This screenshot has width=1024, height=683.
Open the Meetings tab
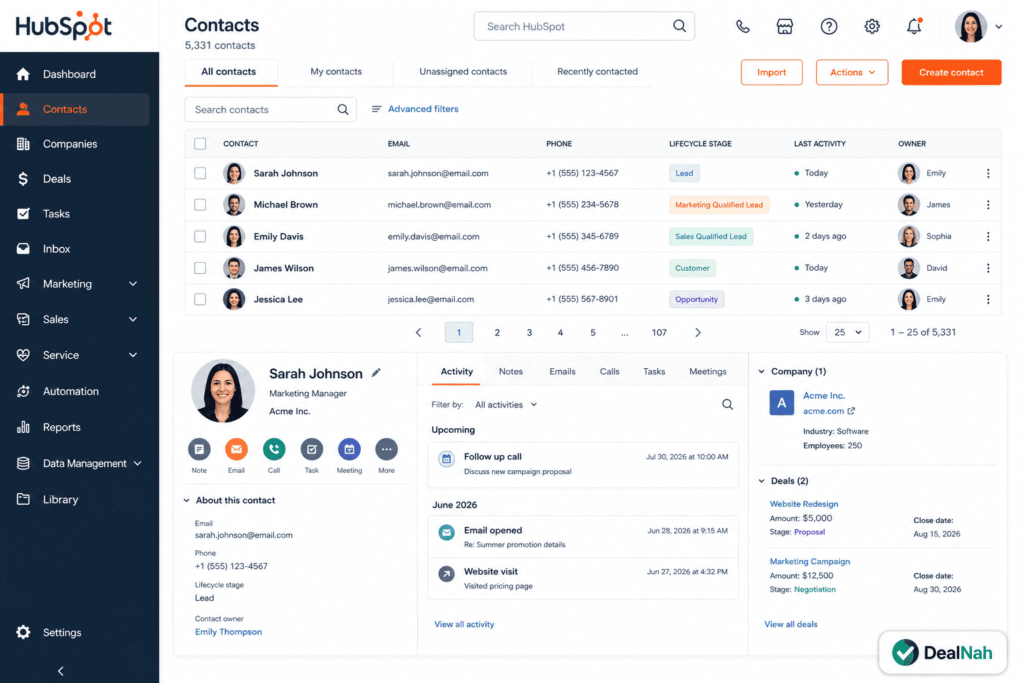coord(707,372)
